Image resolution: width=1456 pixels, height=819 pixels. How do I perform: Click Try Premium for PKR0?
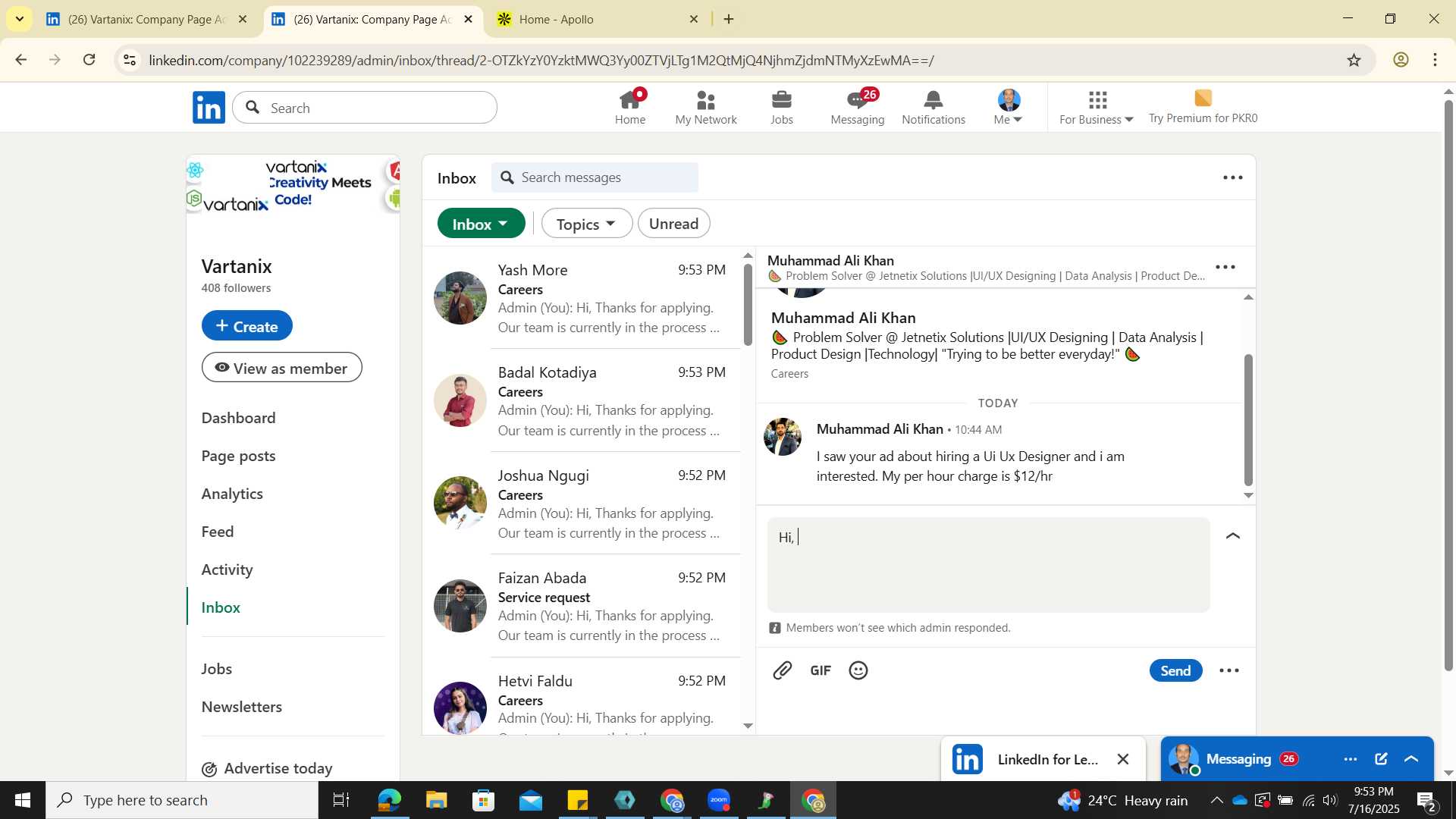[1203, 107]
